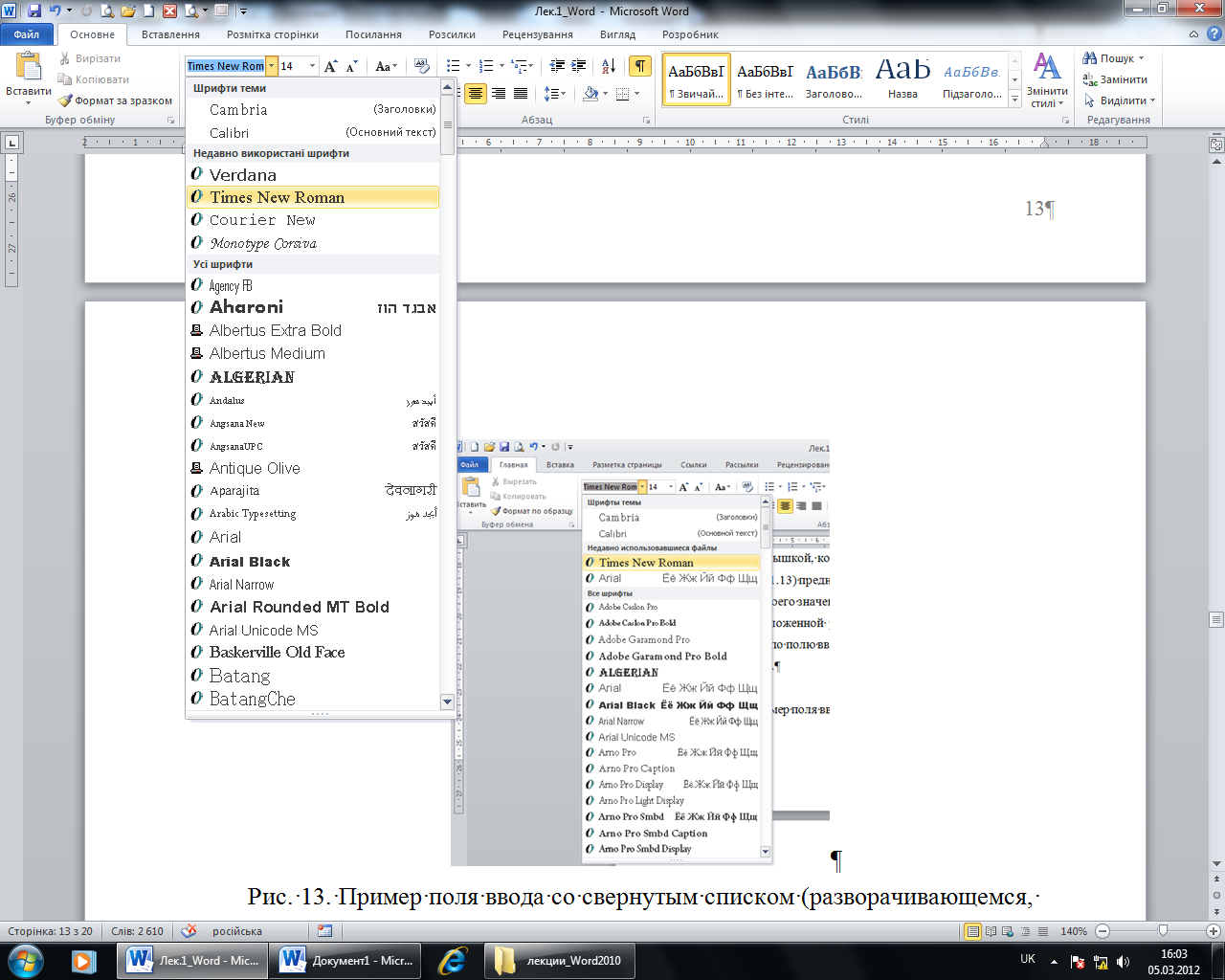The width and height of the screenshot is (1225, 980).
Task: Apply the Назва style from gallery
Action: click(x=902, y=79)
